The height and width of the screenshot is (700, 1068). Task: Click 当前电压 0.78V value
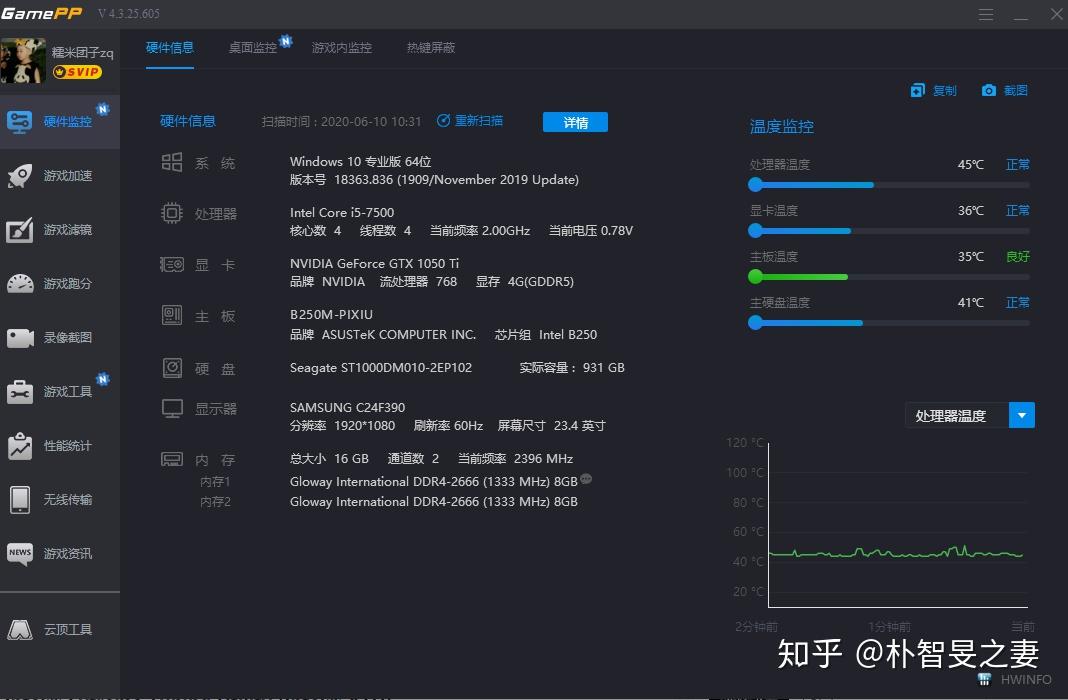(x=591, y=231)
